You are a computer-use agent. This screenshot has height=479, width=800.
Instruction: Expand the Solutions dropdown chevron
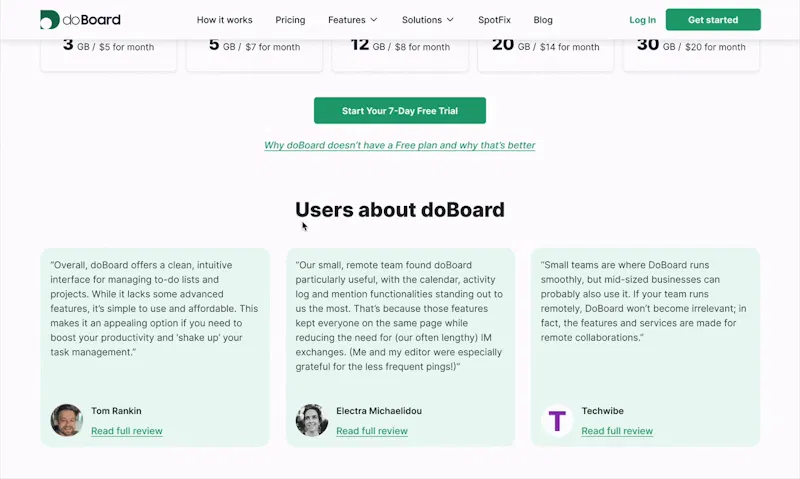pos(450,20)
